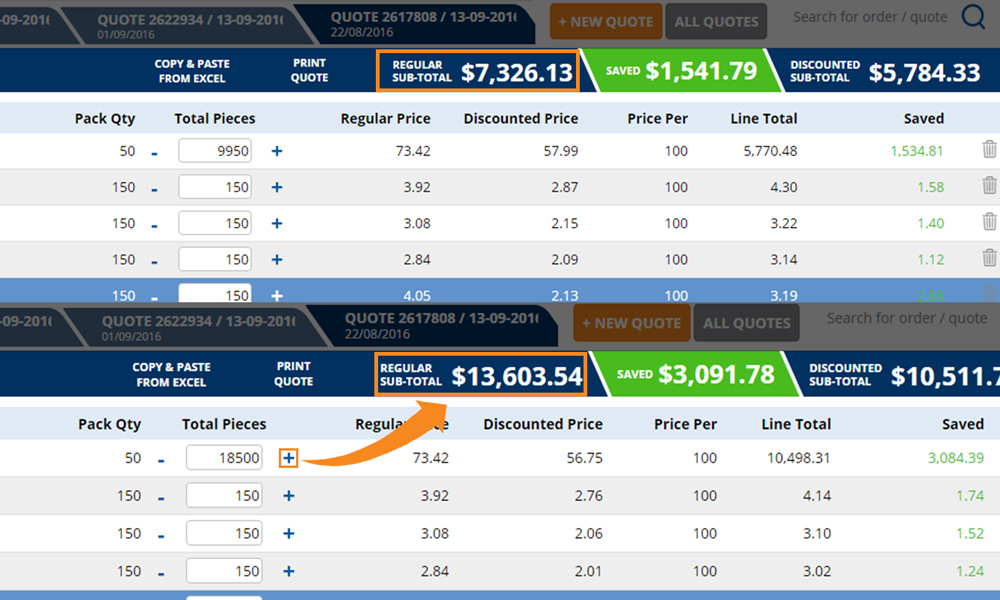Screen dimensions: 1000x600
Task: Delete the line totaling 5,770.48
Action: [x=989, y=150]
